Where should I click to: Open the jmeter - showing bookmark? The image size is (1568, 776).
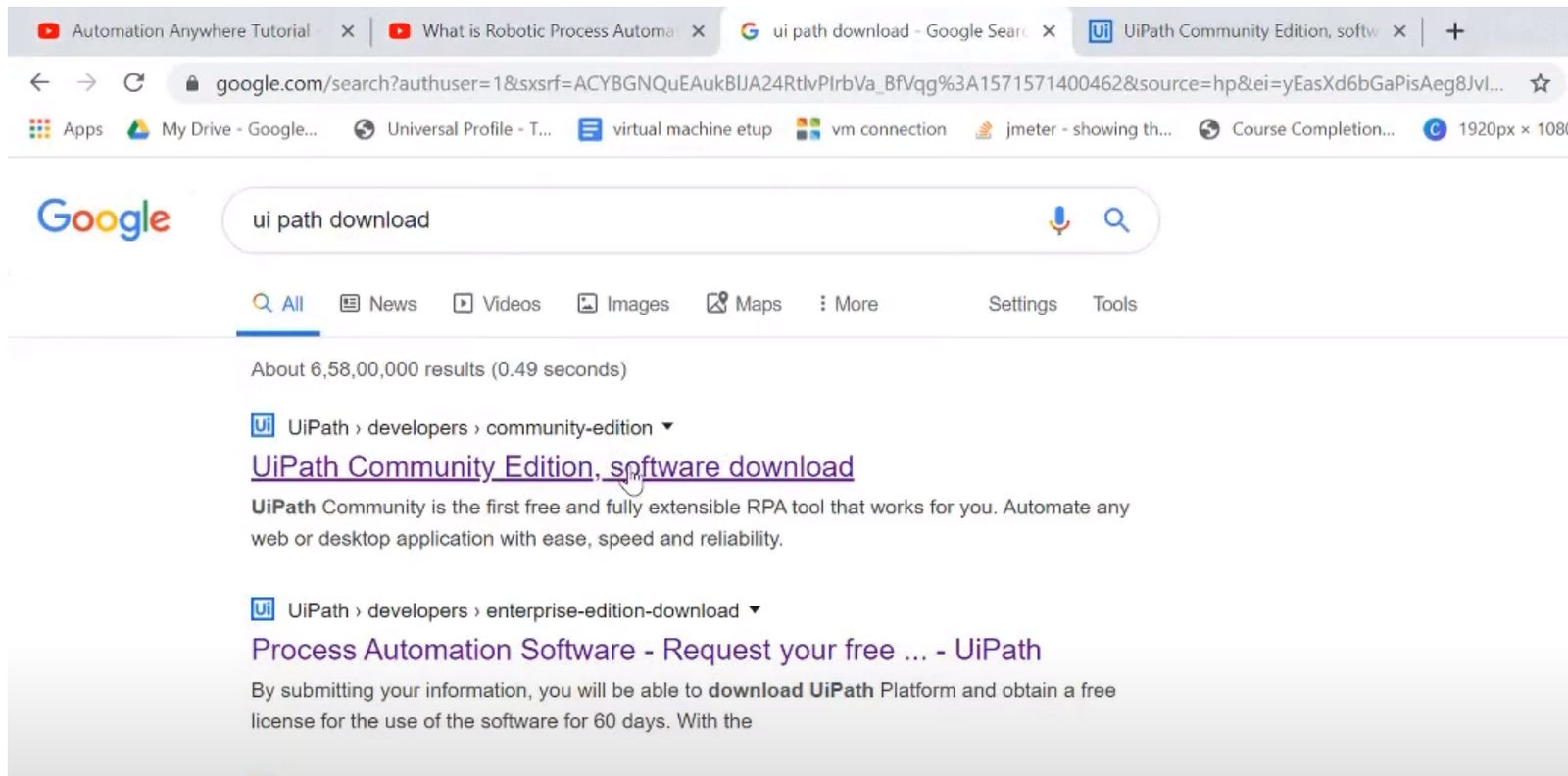pos(1073,129)
